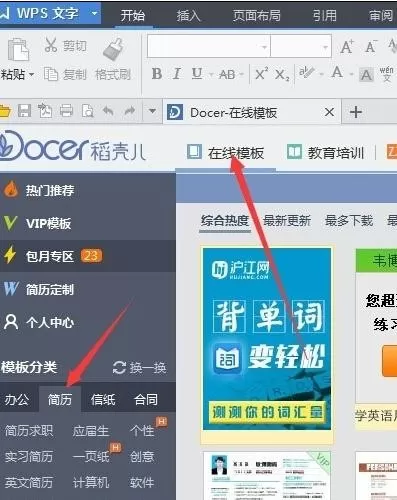Select the 信纸 category tab
Screen dimensions: 397x500
(x=103, y=399)
